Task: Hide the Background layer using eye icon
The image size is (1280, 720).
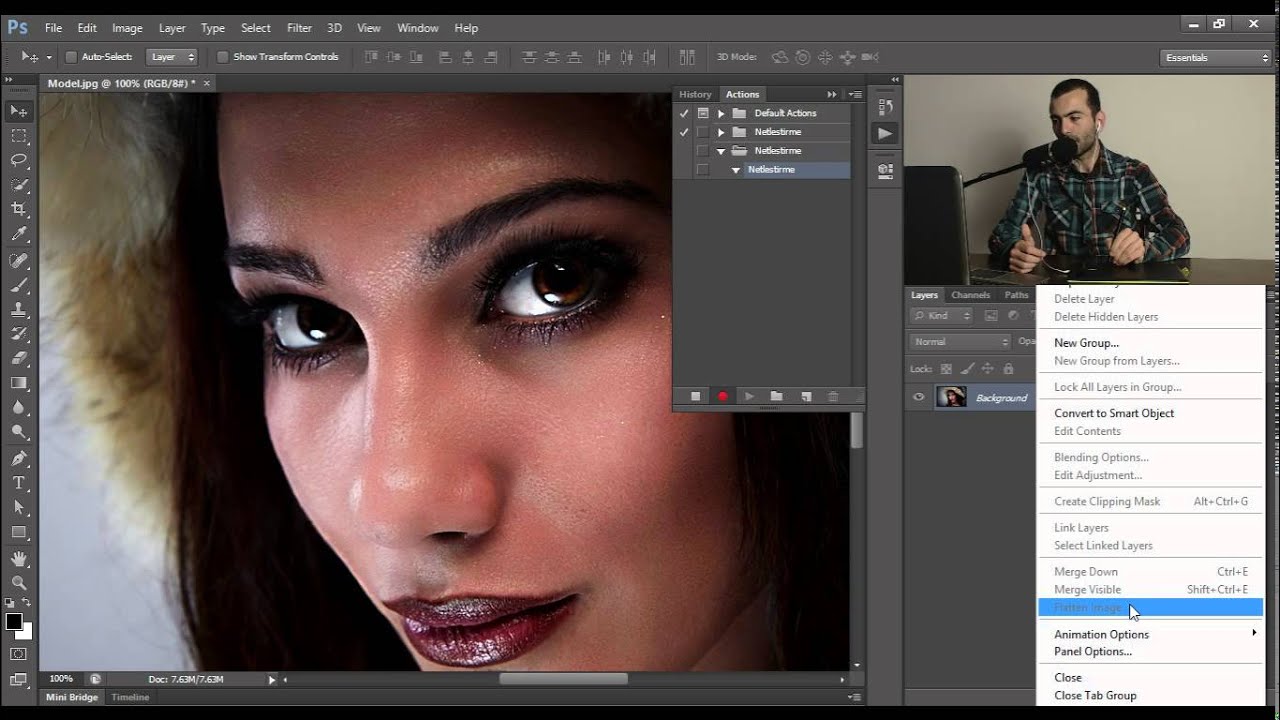Action: pos(919,398)
